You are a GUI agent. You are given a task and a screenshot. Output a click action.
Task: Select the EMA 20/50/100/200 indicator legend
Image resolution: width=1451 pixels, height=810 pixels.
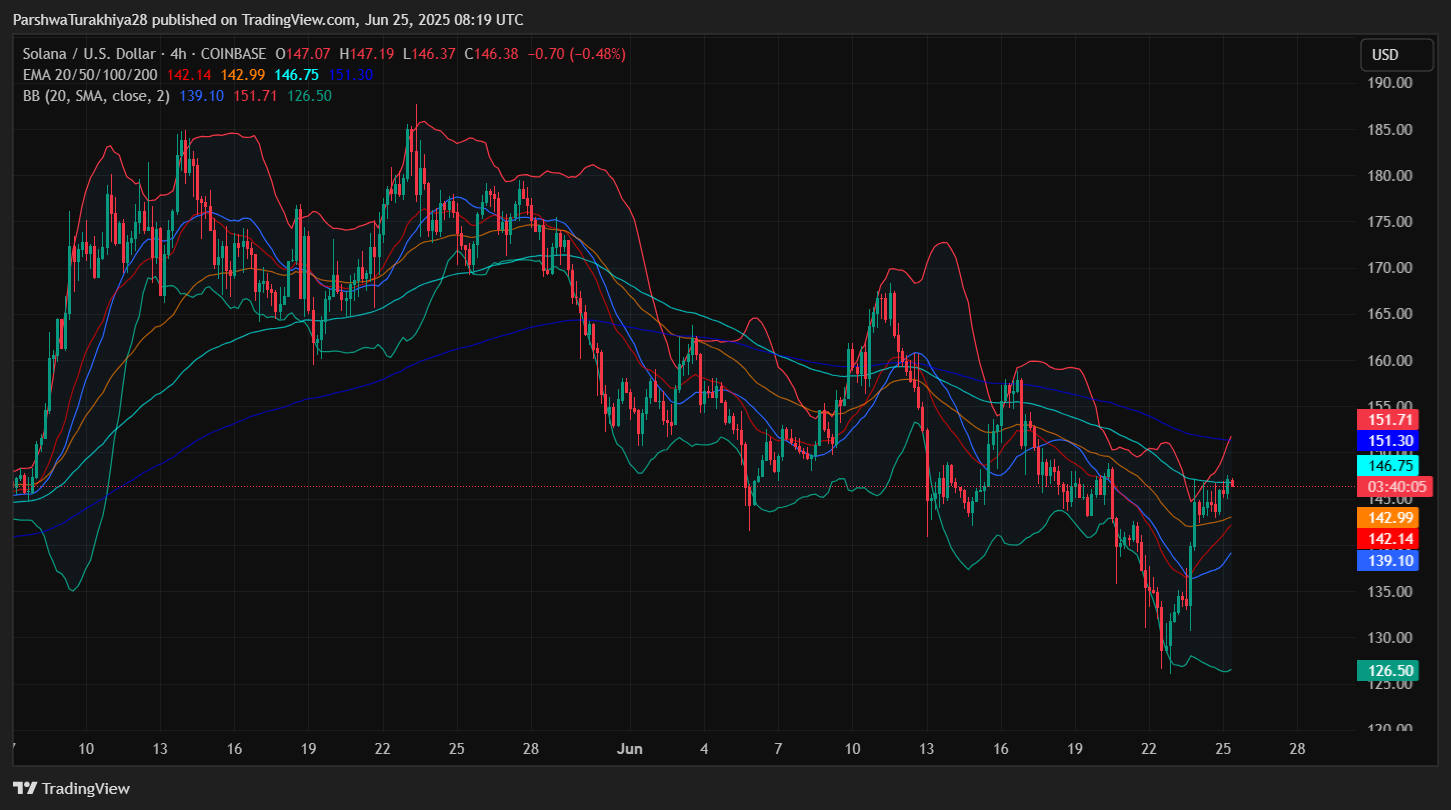[x=90, y=75]
